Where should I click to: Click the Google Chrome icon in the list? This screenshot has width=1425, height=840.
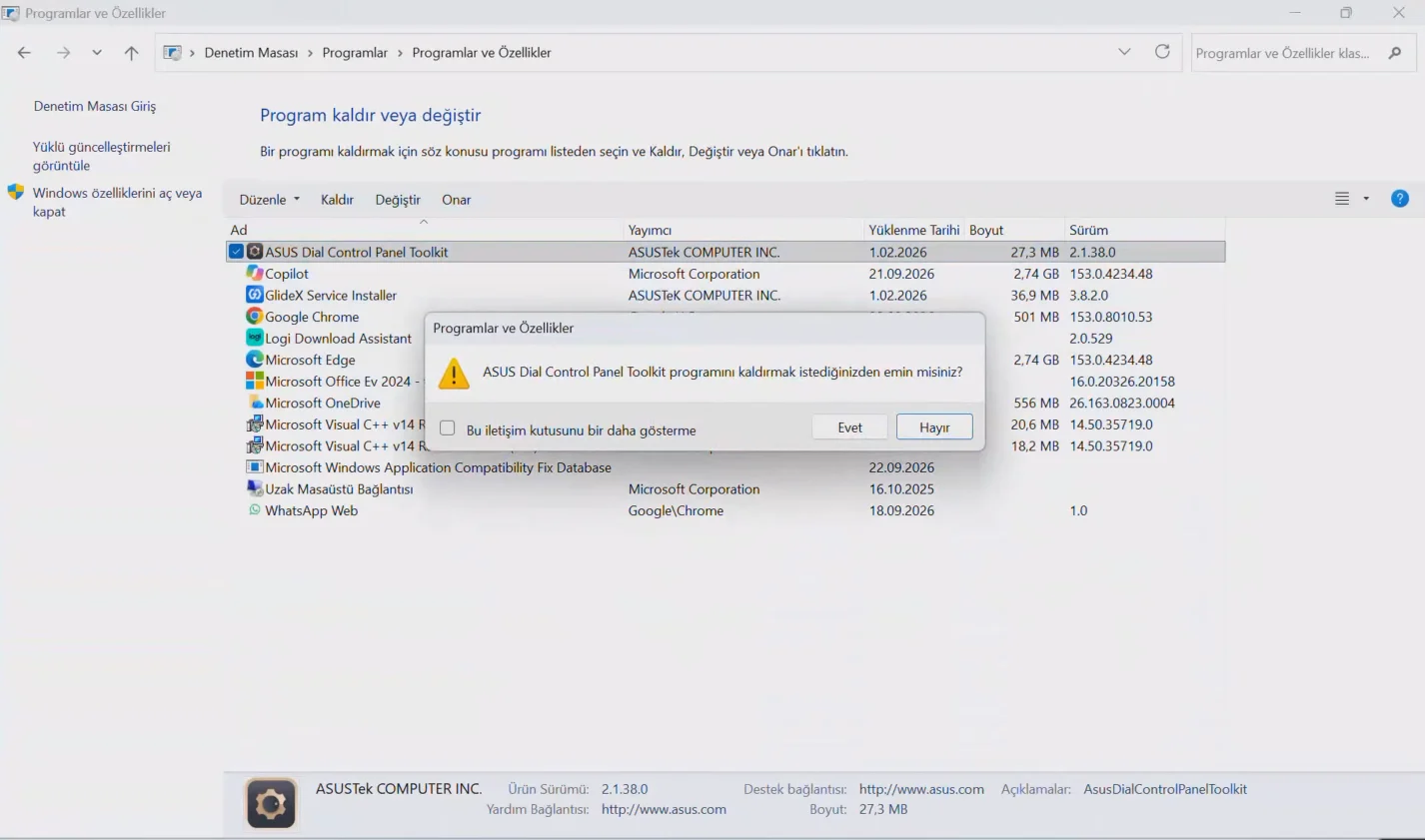(255, 317)
